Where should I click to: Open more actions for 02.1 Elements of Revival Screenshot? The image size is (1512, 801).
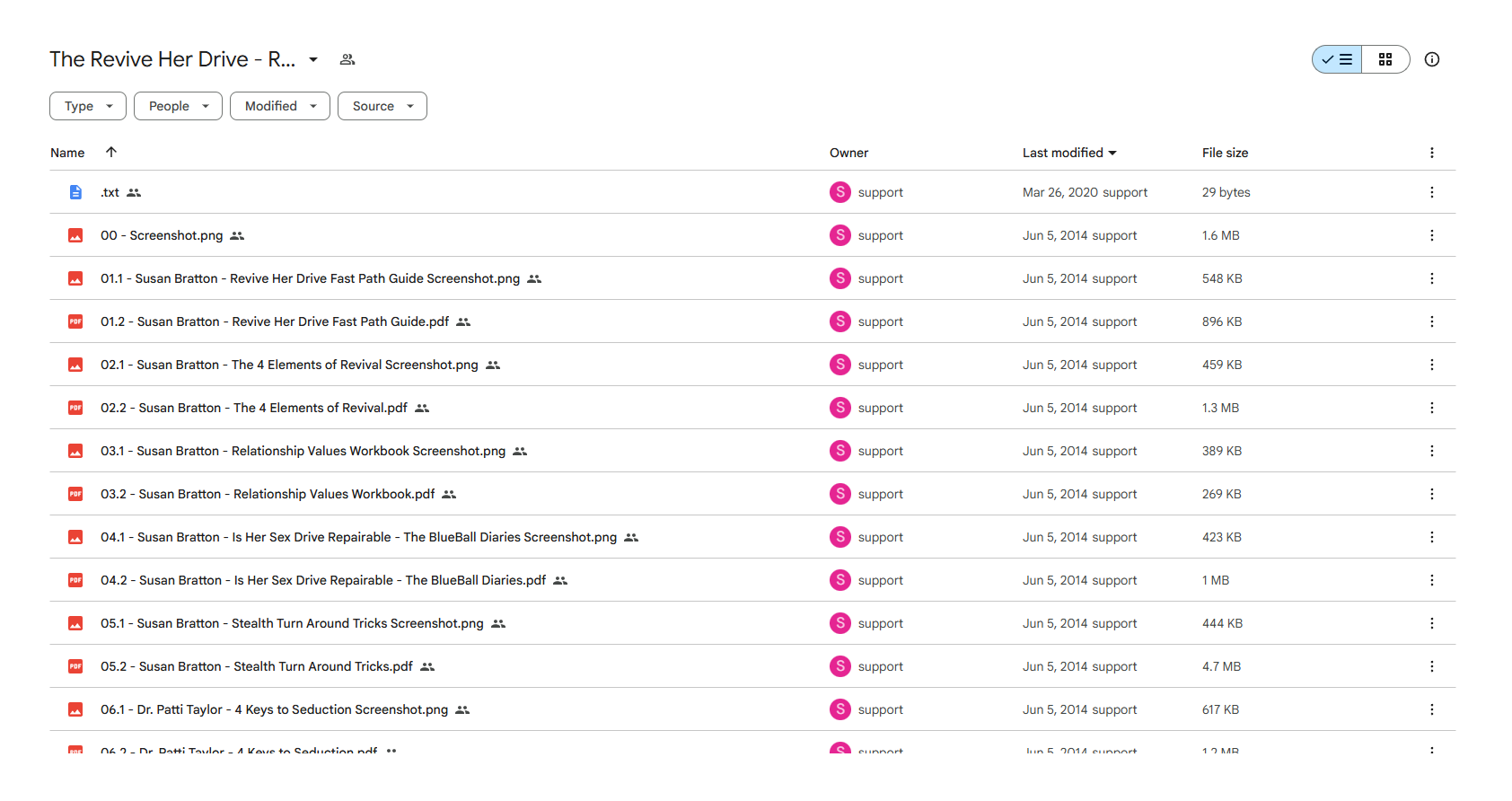pyautogui.click(x=1432, y=365)
